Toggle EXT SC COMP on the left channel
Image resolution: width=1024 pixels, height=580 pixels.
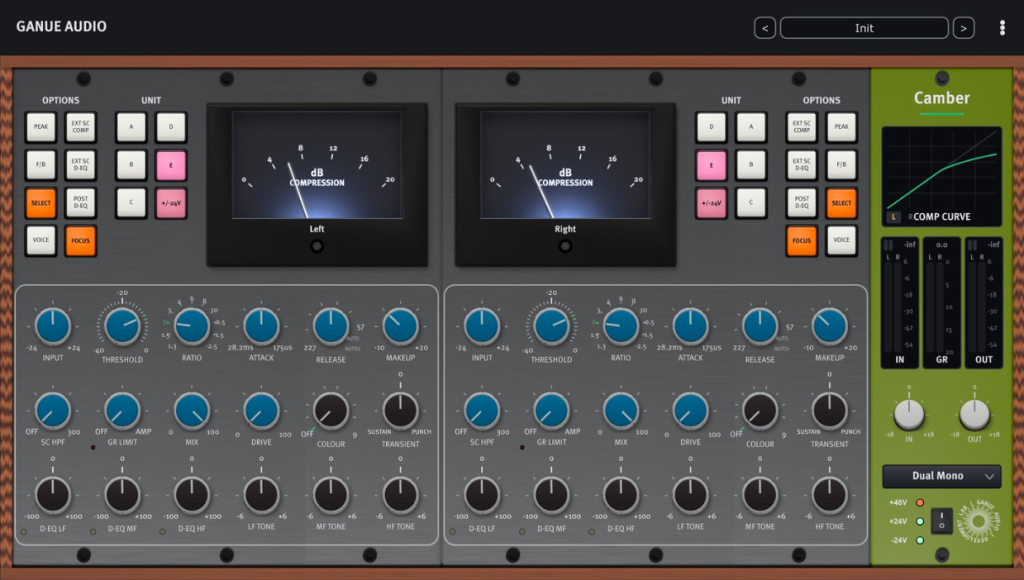click(x=80, y=127)
